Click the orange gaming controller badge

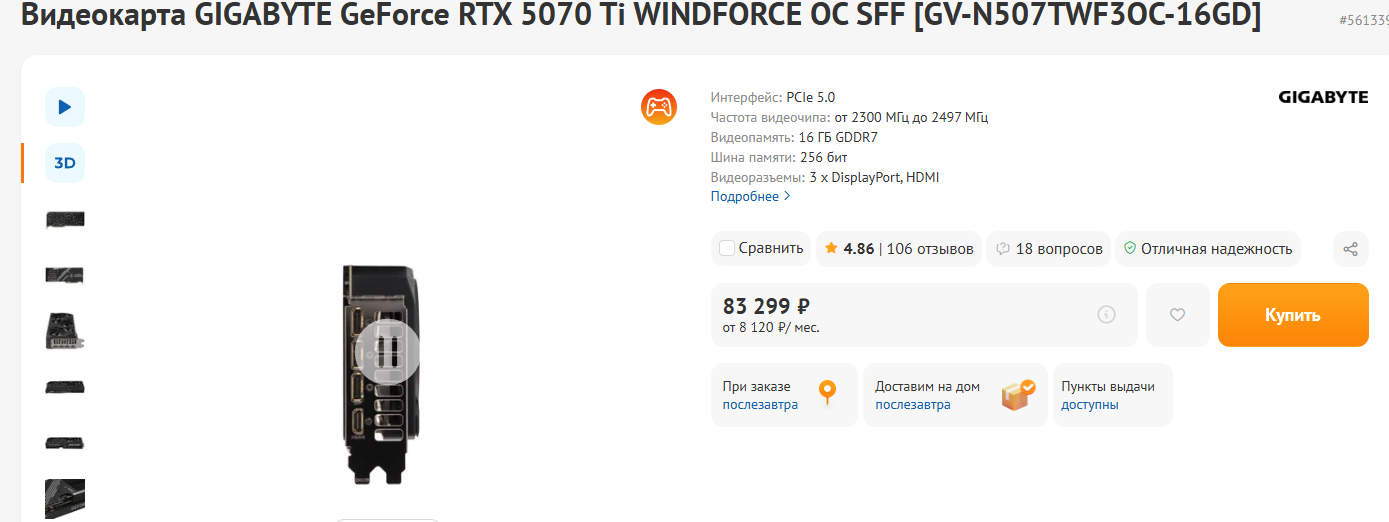(x=659, y=107)
